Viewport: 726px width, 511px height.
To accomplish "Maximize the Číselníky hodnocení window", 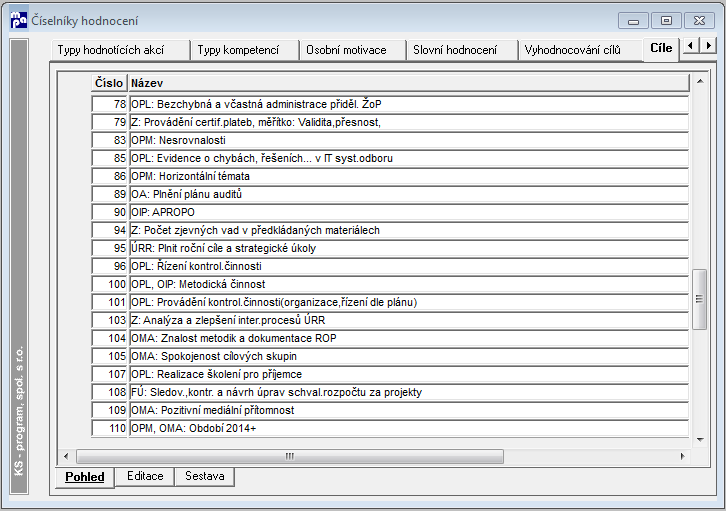I will [x=666, y=21].
